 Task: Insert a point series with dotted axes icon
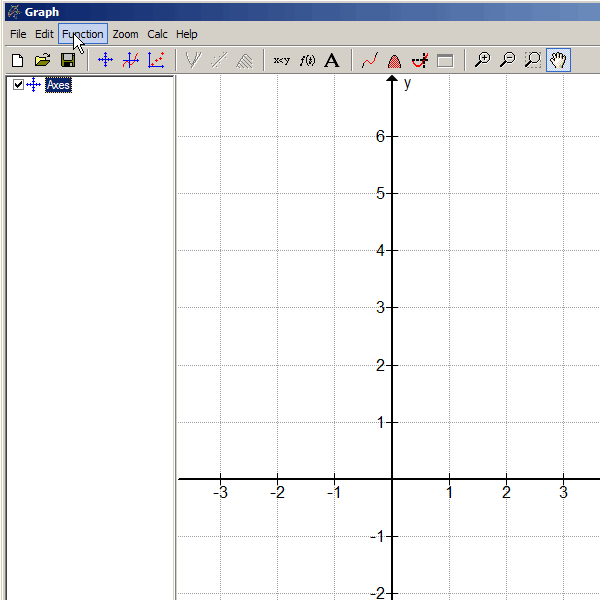point(156,60)
